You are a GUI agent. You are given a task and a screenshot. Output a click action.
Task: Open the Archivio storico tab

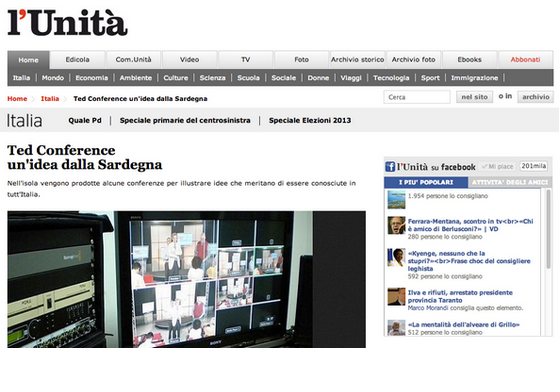click(x=358, y=60)
